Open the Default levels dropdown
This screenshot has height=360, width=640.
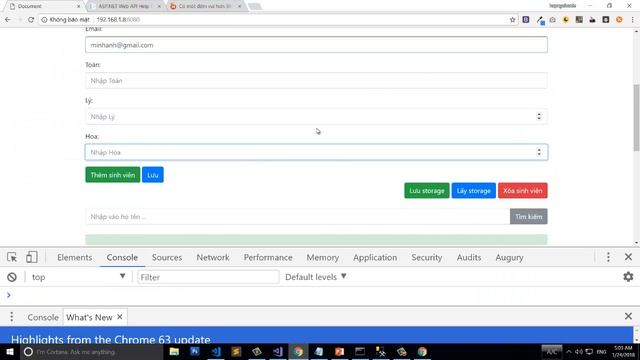point(316,277)
